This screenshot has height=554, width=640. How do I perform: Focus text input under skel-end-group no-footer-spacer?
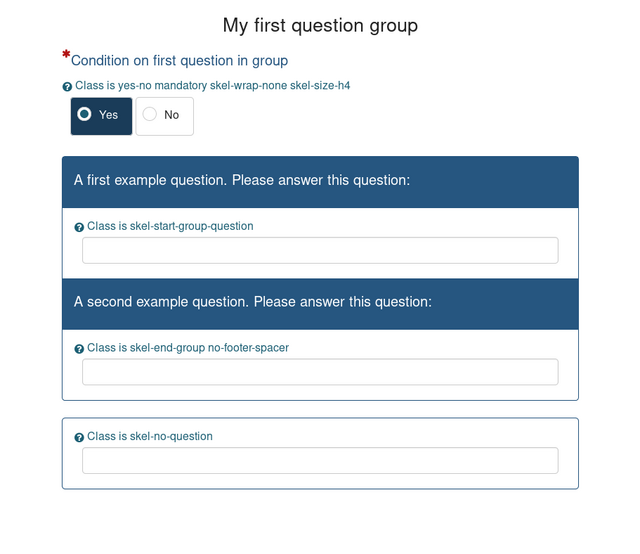point(320,372)
